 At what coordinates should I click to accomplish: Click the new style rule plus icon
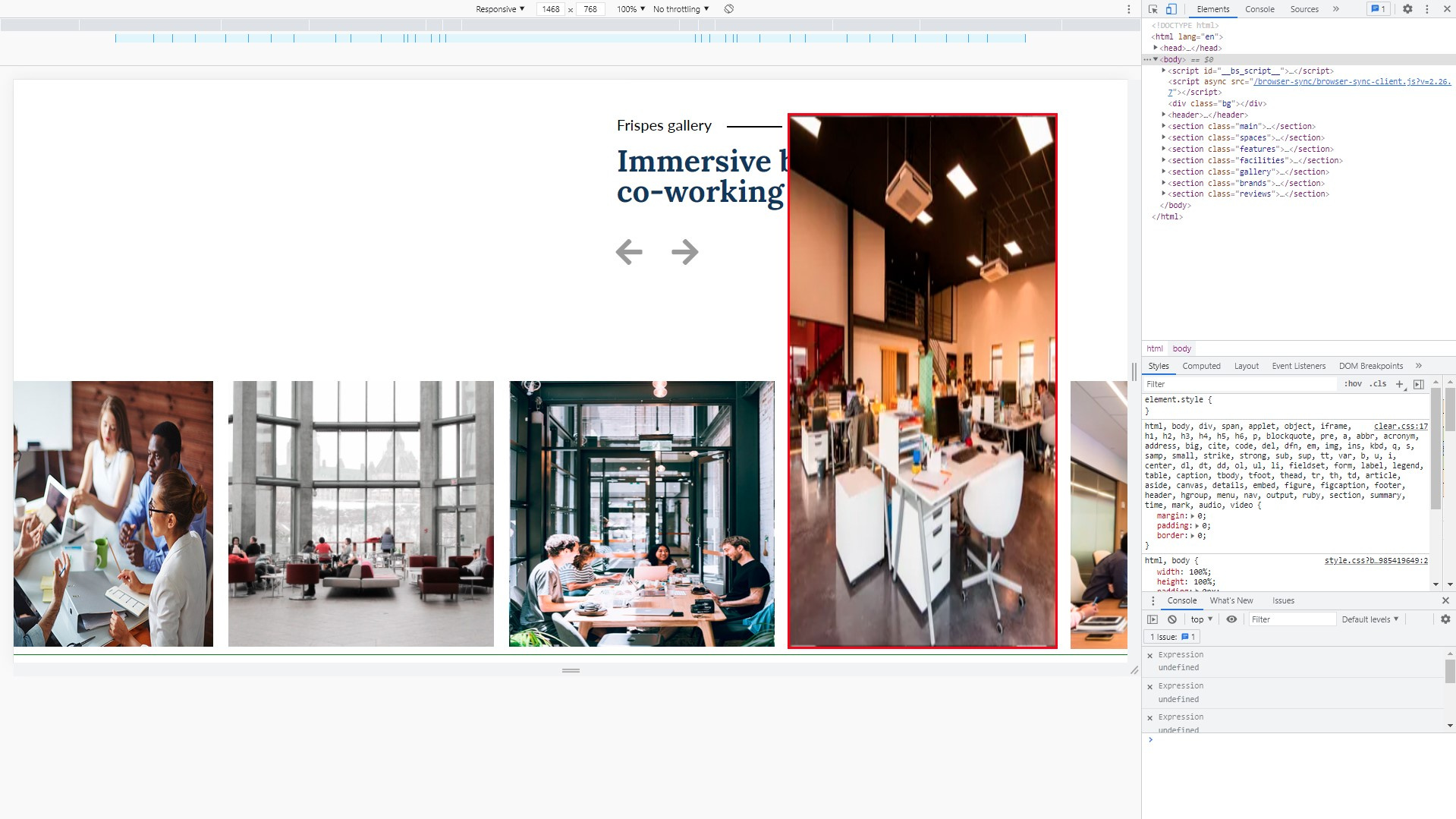point(1400,384)
